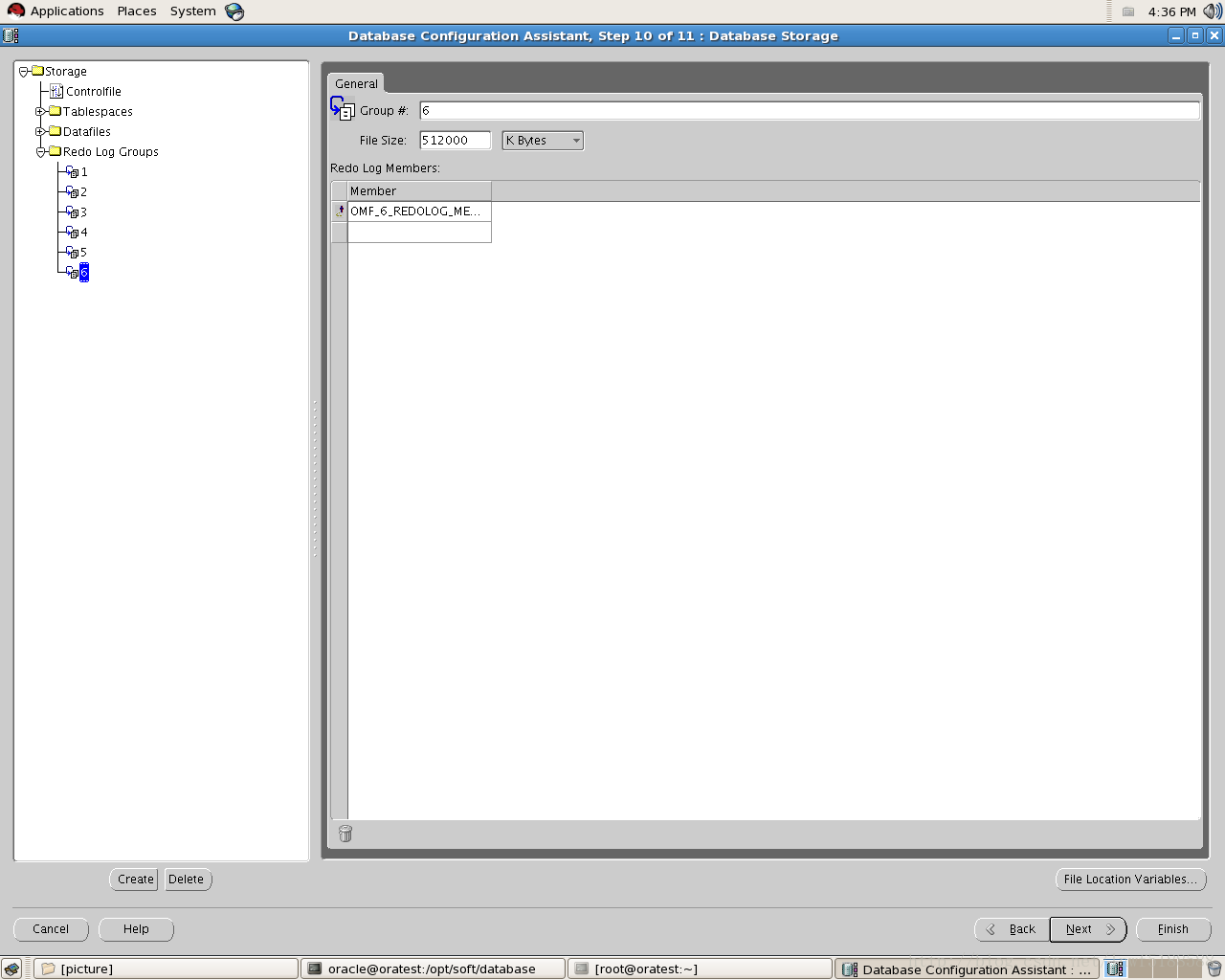Screen dimensions: 1225x980
Task: Click the volume speaker icon in the top panel
Action: pos(1213,11)
